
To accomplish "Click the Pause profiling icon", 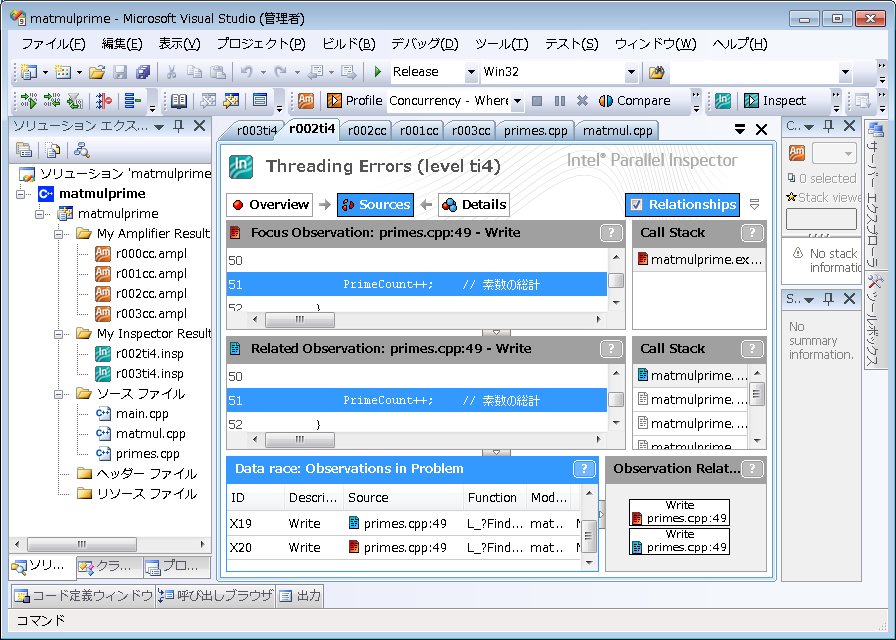I will [x=559, y=101].
